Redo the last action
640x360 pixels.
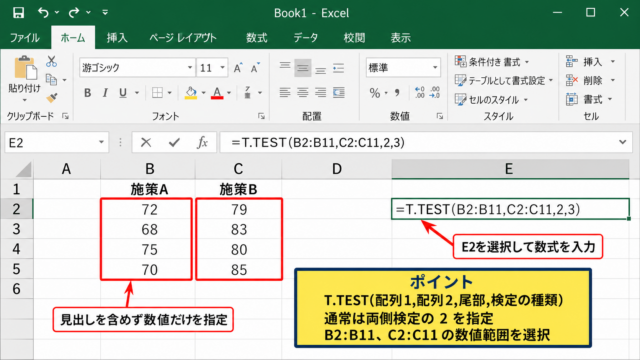point(74,13)
